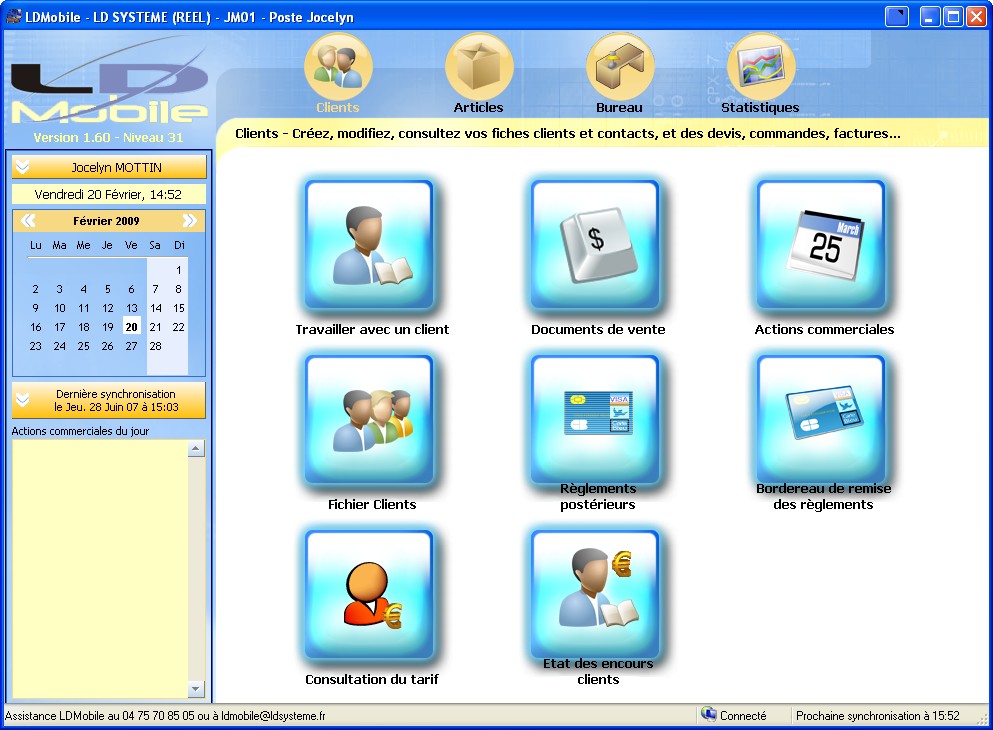Open the Statistiques chart icon
This screenshot has width=993, height=730.
[x=761, y=66]
